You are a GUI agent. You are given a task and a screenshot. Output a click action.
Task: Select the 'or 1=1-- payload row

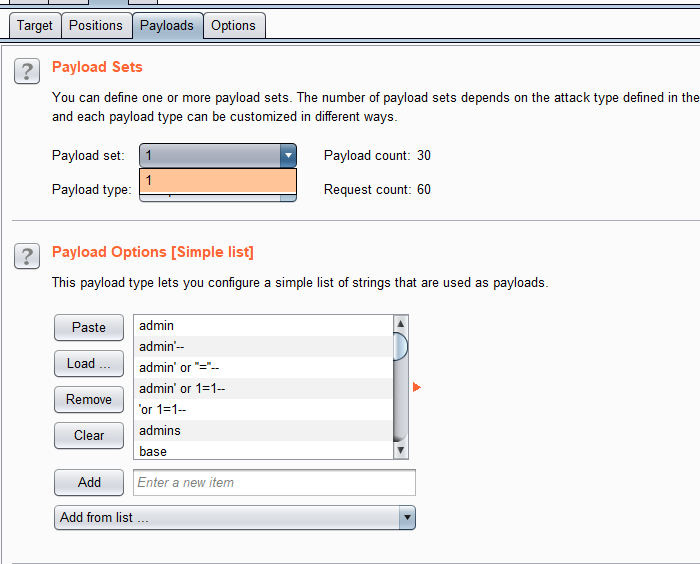pos(263,409)
